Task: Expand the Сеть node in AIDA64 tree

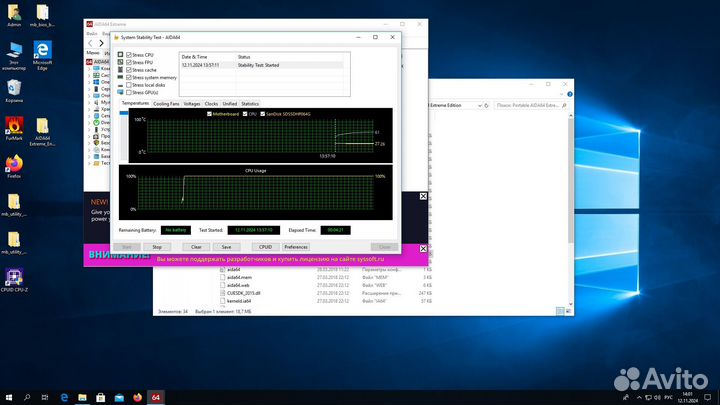Action: pyautogui.click(x=89, y=116)
